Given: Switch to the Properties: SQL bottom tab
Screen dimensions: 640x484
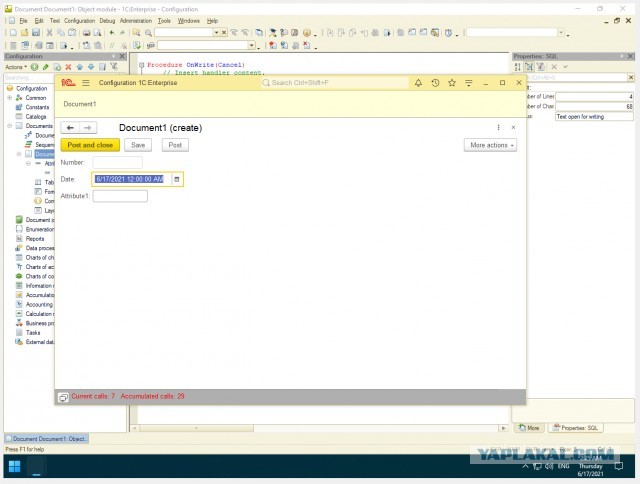Looking at the screenshot, I should [576, 428].
